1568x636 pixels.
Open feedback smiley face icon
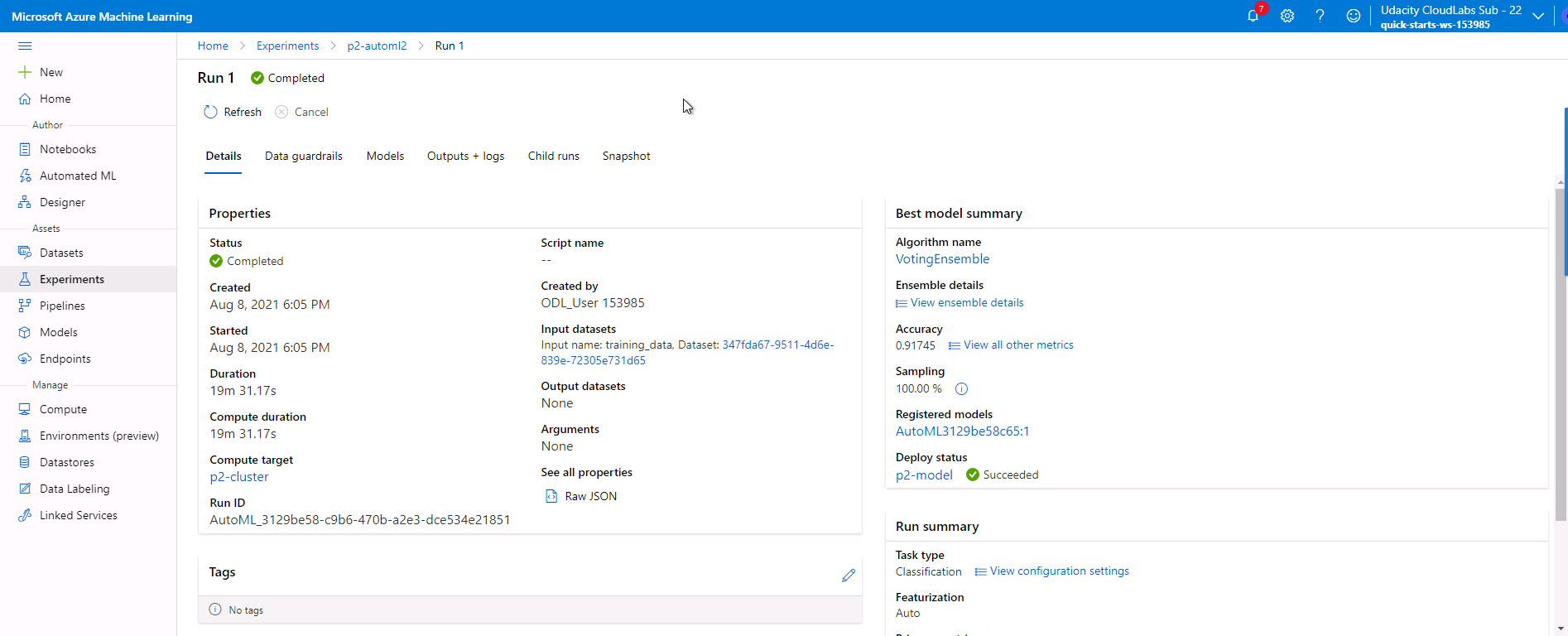click(x=1354, y=16)
